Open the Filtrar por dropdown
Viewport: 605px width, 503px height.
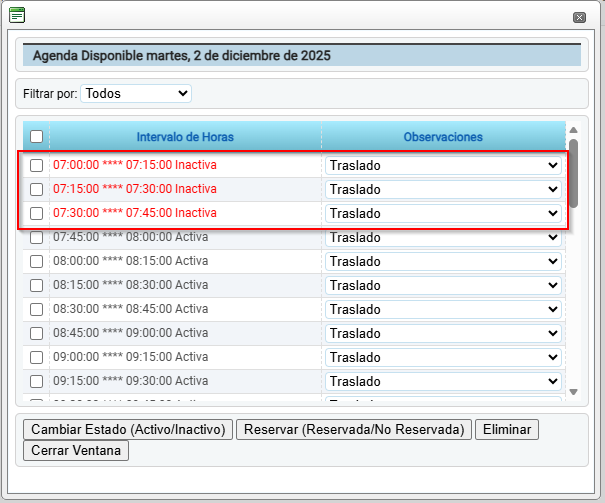point(135,93)
